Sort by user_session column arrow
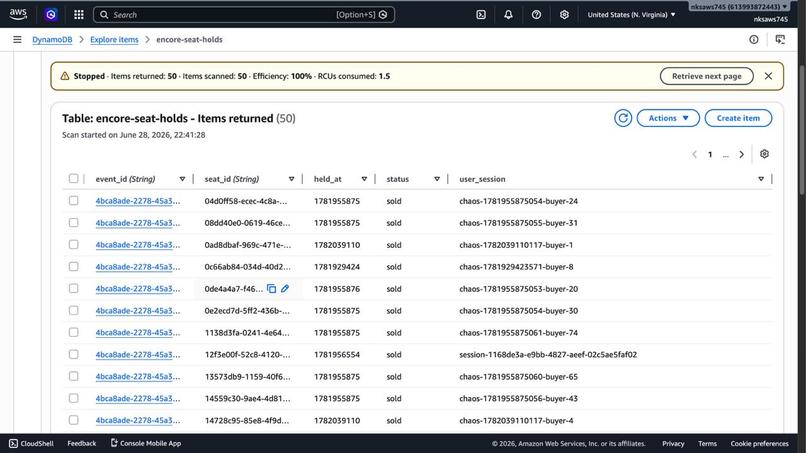The image size is (806, 453). (761, 179)
